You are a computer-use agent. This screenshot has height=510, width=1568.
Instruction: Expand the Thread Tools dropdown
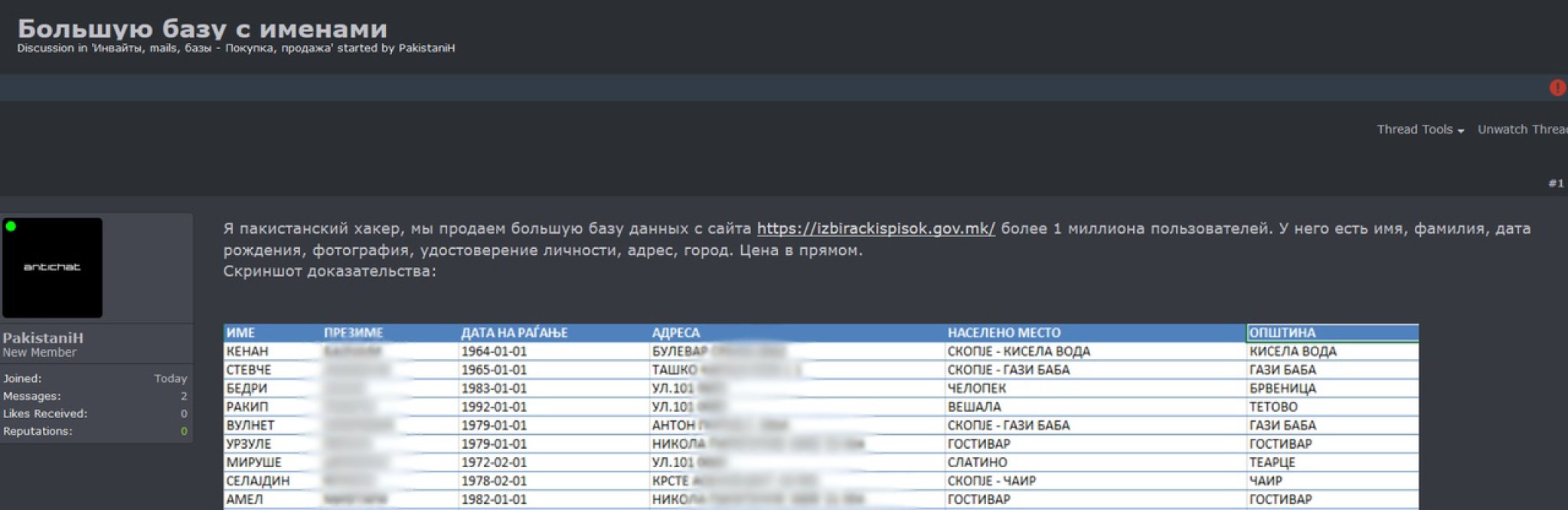tap(1419, 129)
